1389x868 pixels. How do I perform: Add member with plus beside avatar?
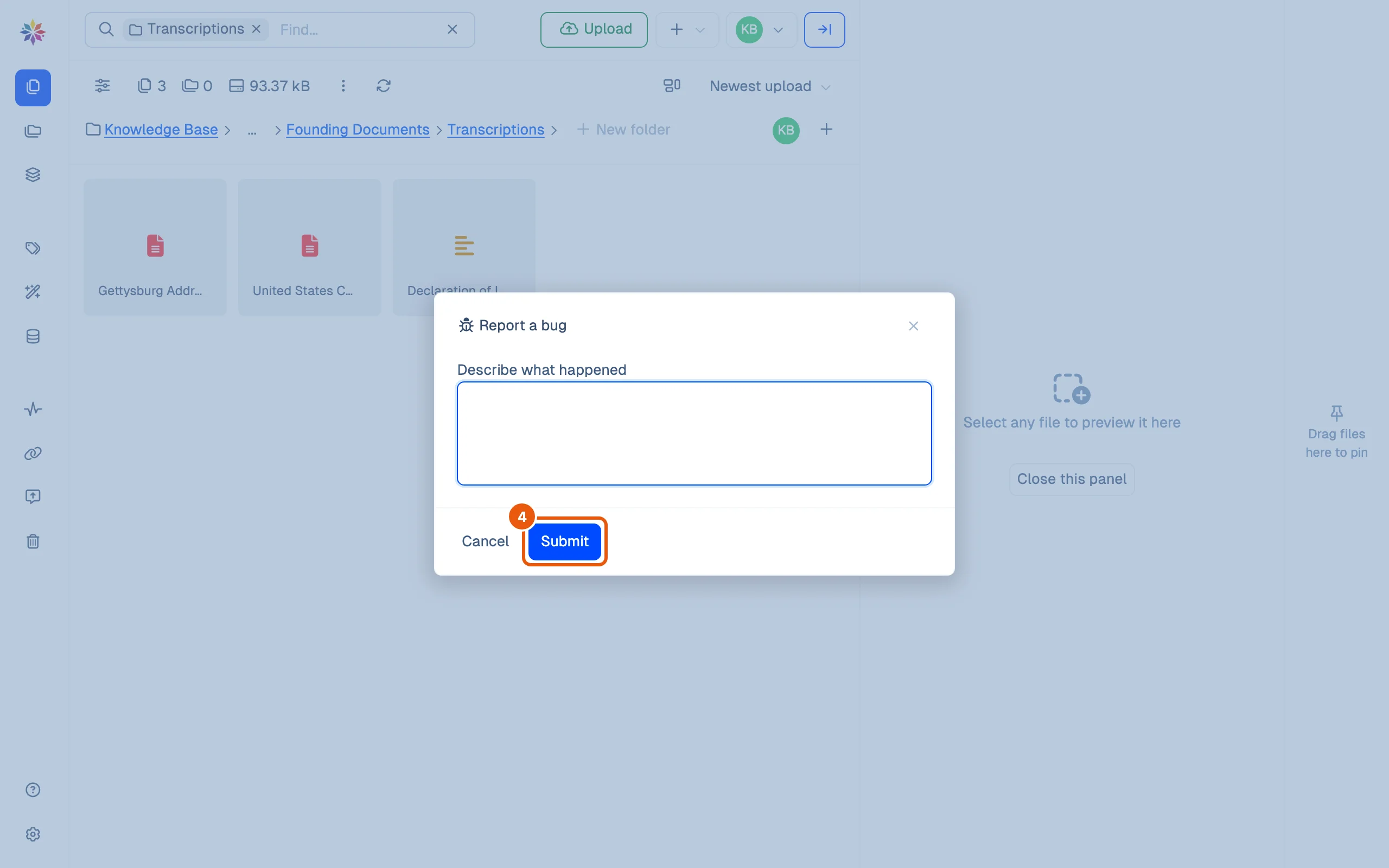(x=826, y=130)
